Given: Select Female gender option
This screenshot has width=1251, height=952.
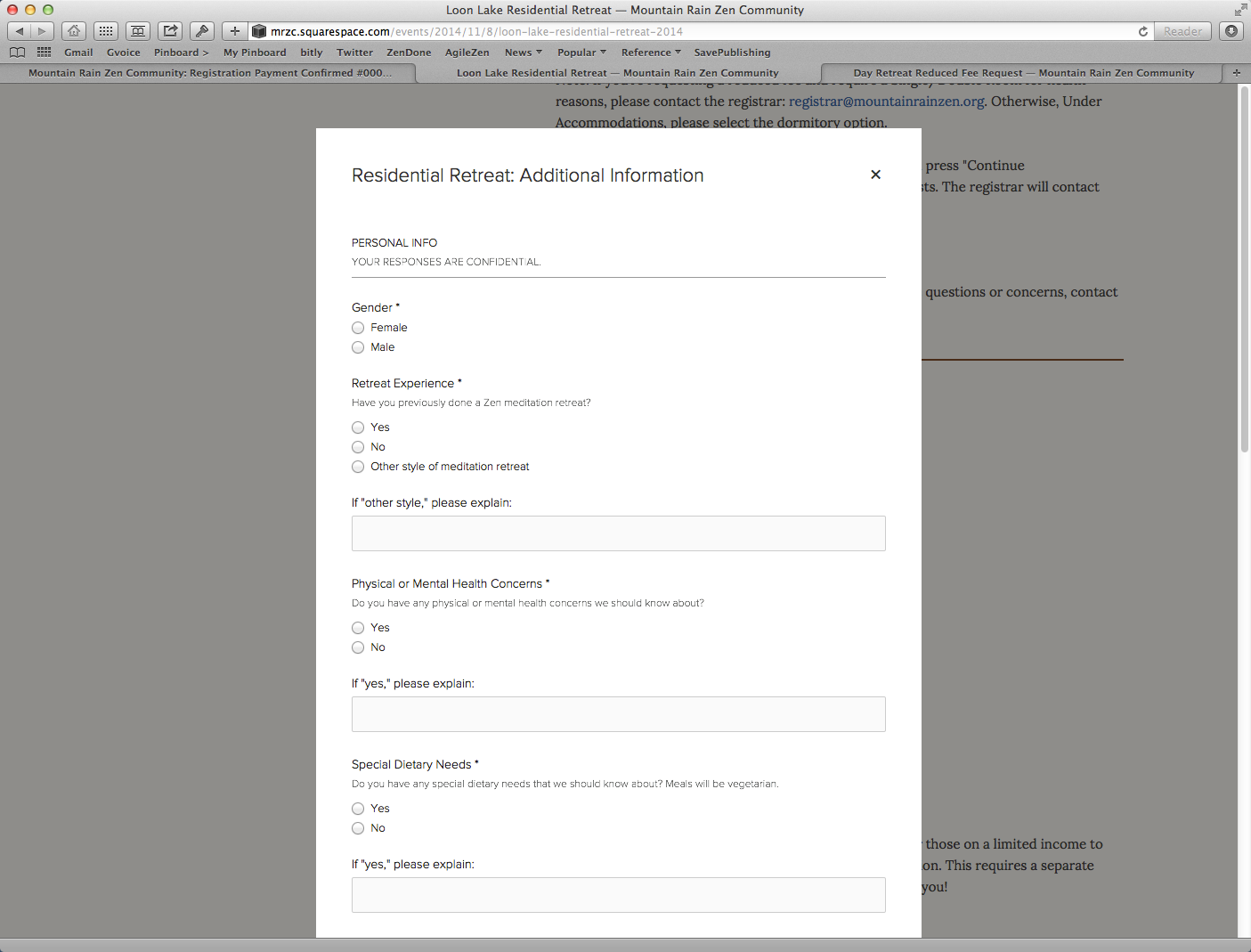Looking at the screenshot, I should [x=358, y=328].
